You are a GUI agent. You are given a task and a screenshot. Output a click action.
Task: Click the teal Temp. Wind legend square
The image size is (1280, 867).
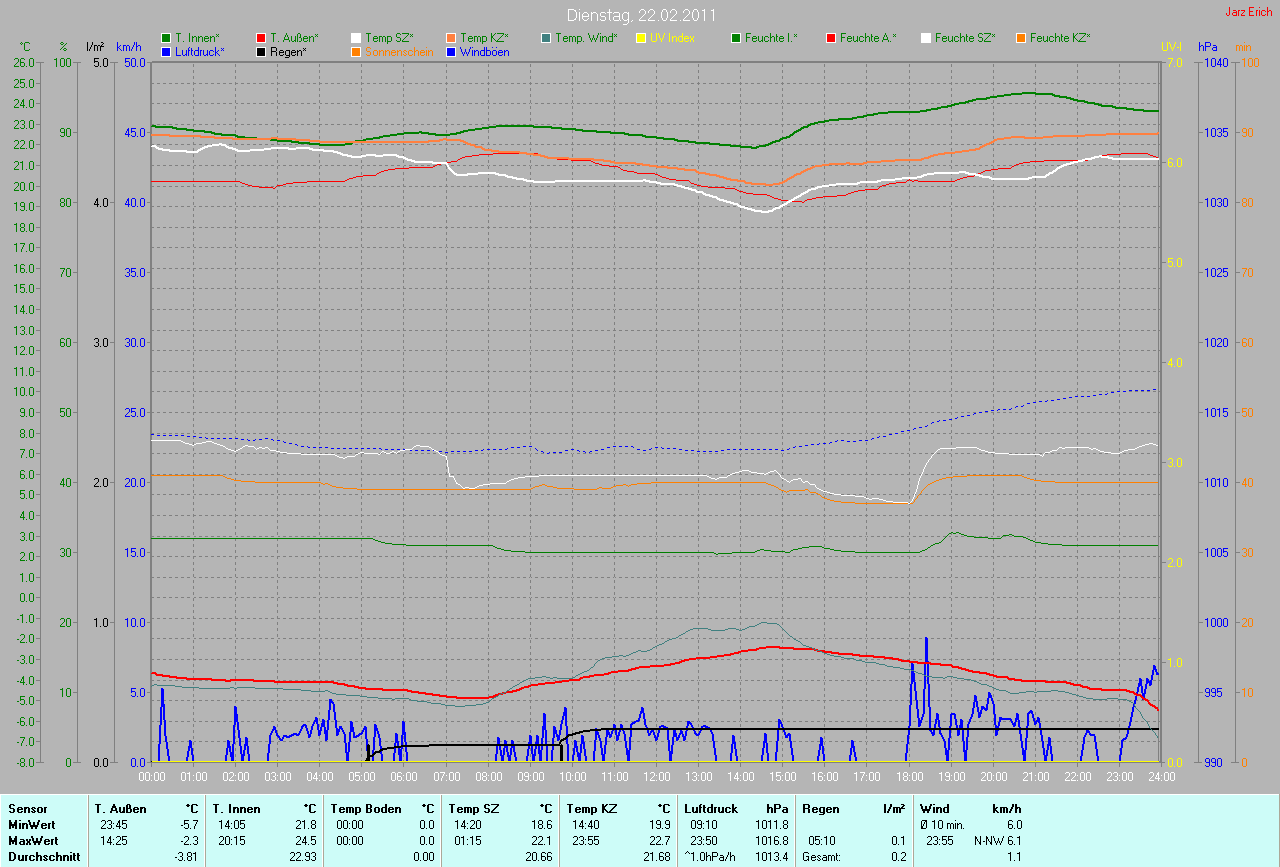(546, 38)
